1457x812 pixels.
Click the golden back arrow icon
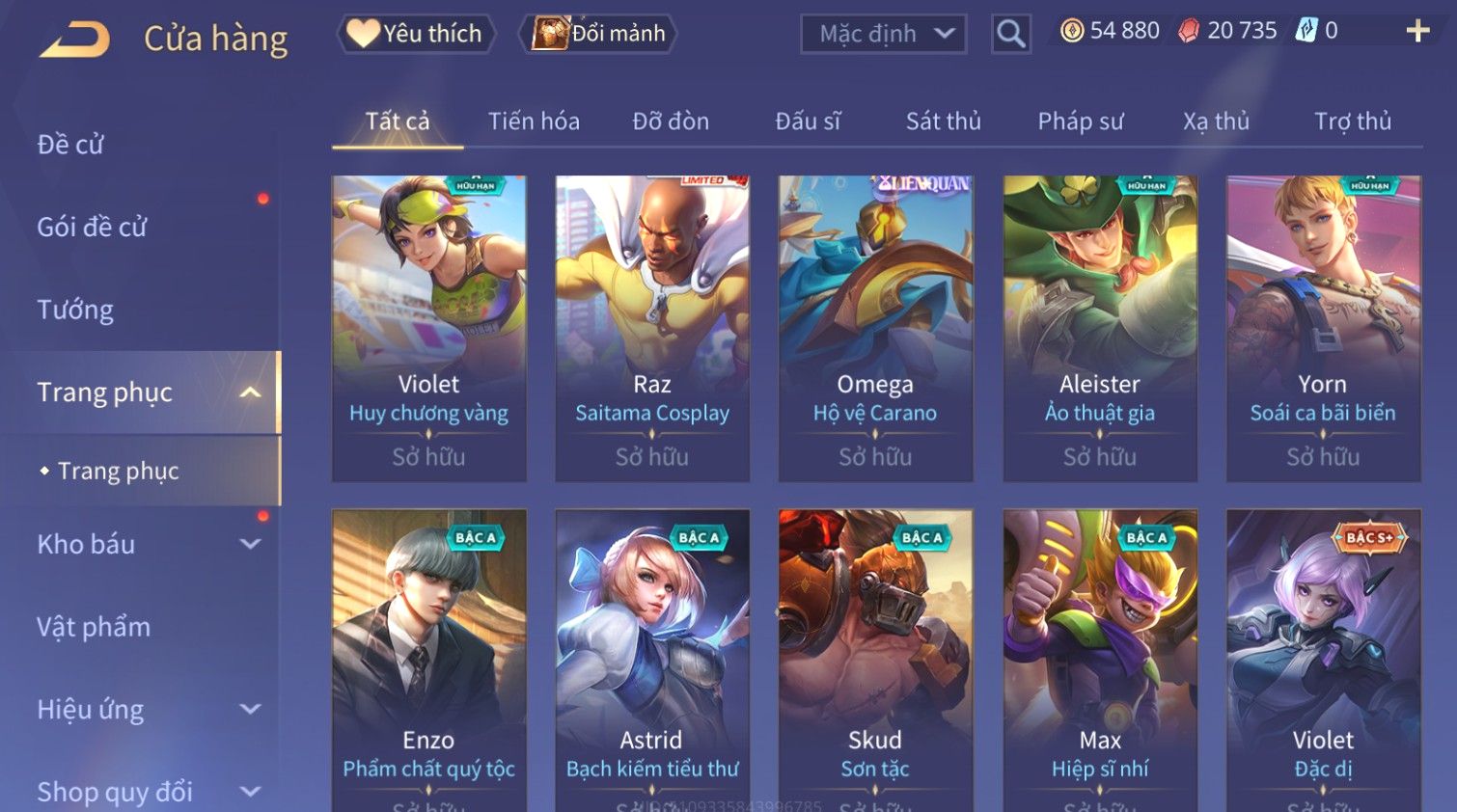click(74, 40)
